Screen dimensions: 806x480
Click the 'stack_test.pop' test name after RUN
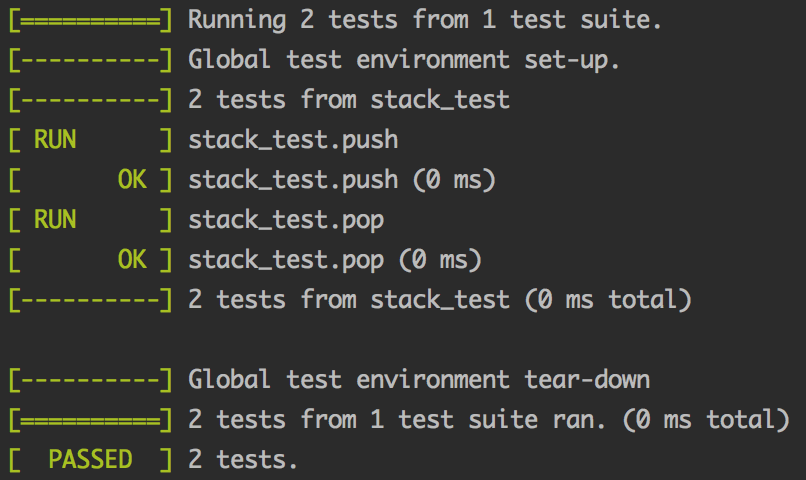286,221
